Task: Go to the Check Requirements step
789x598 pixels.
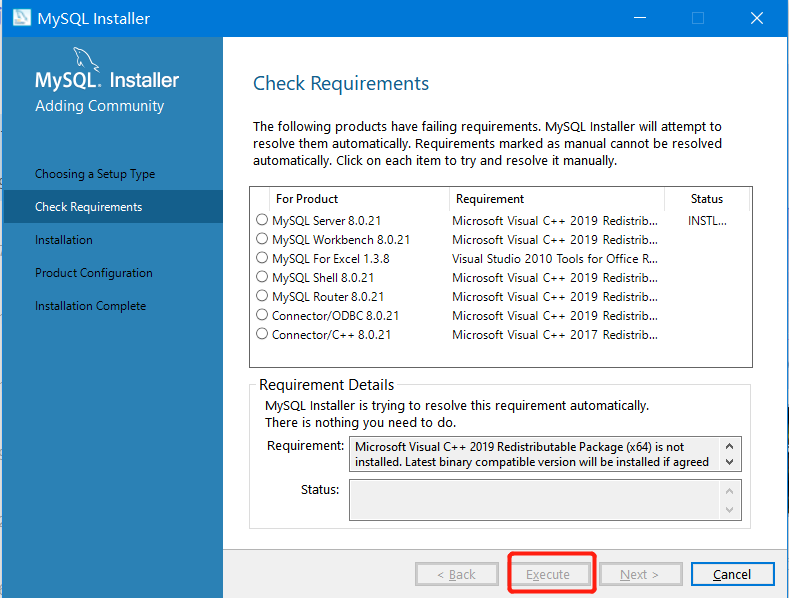Action: pos(88,207)
